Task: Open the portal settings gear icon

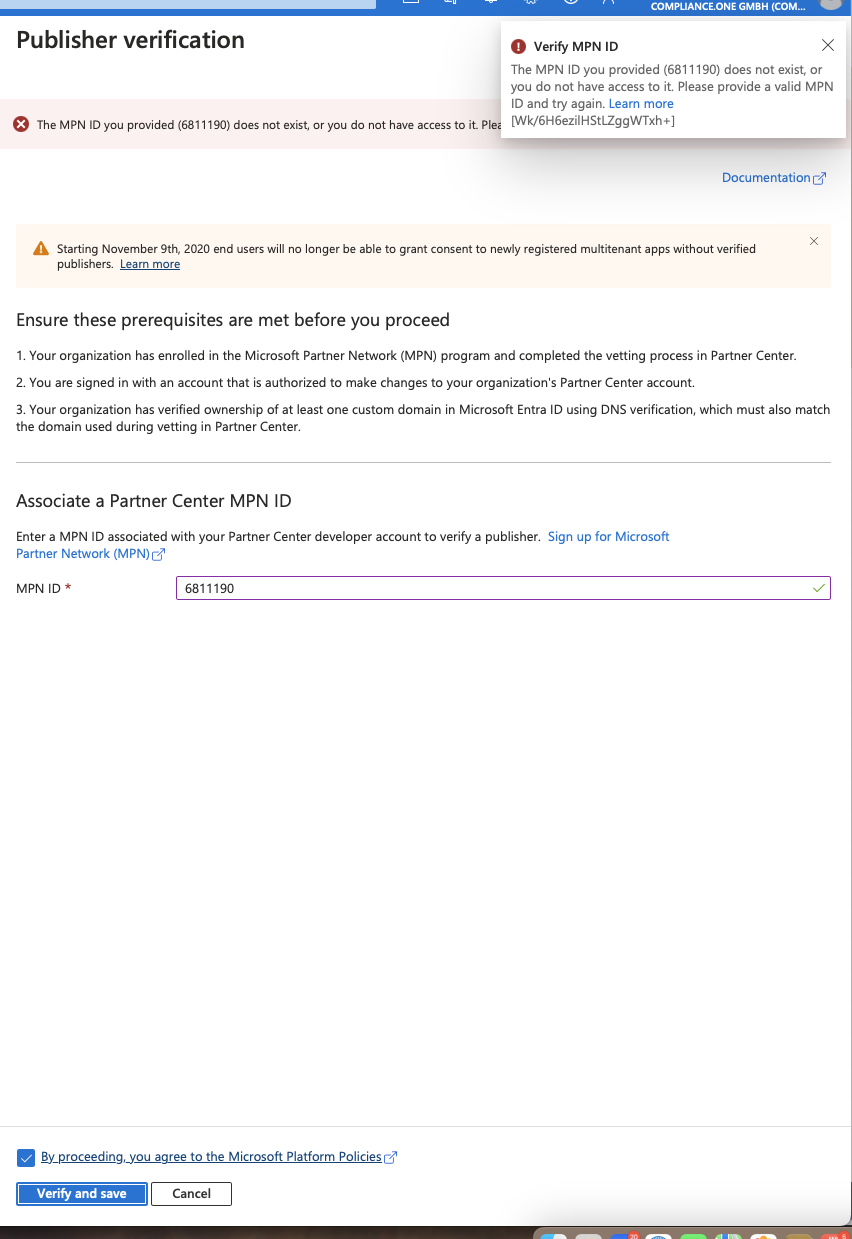Action: [x=530, y=4]
